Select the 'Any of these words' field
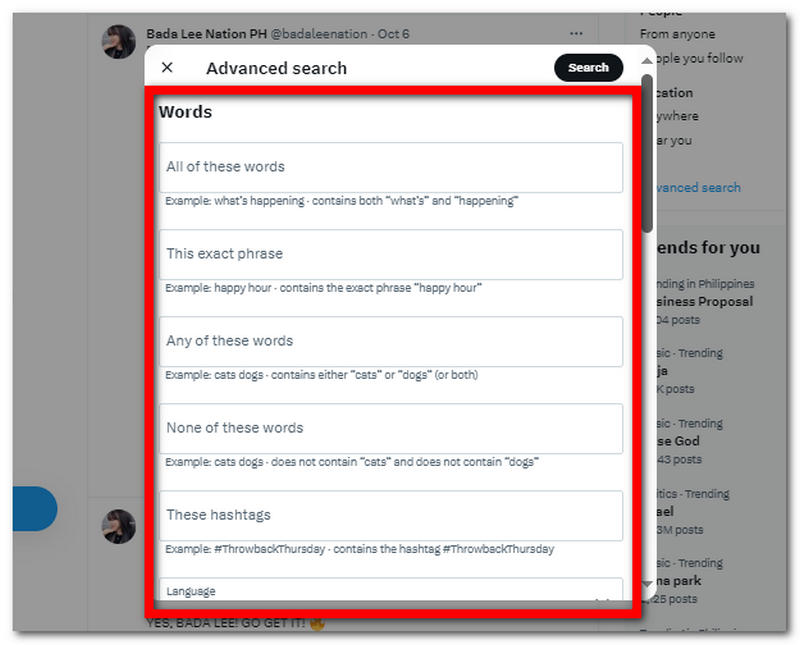The image size is (800, 645). (390, 341)
